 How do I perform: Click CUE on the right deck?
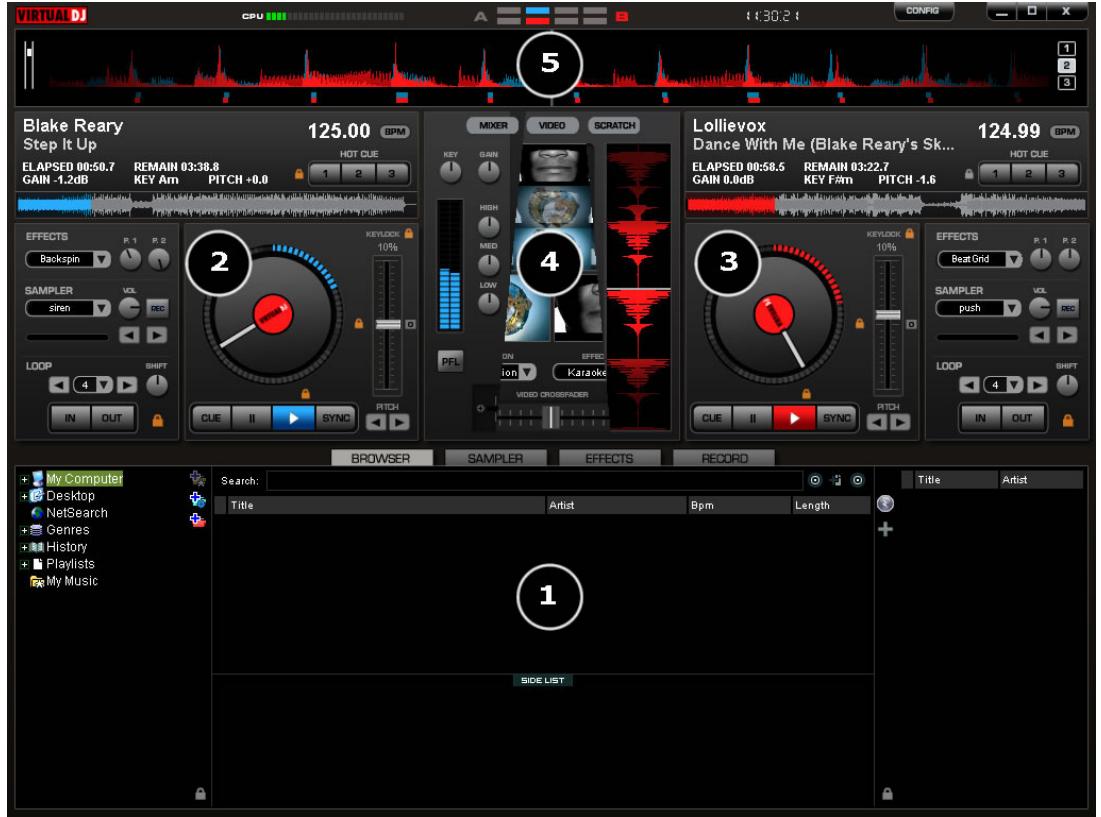click(712, 418)
